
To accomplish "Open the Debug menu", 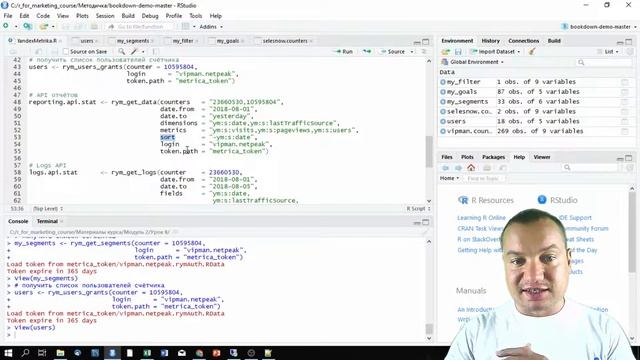I will point(150,16).
